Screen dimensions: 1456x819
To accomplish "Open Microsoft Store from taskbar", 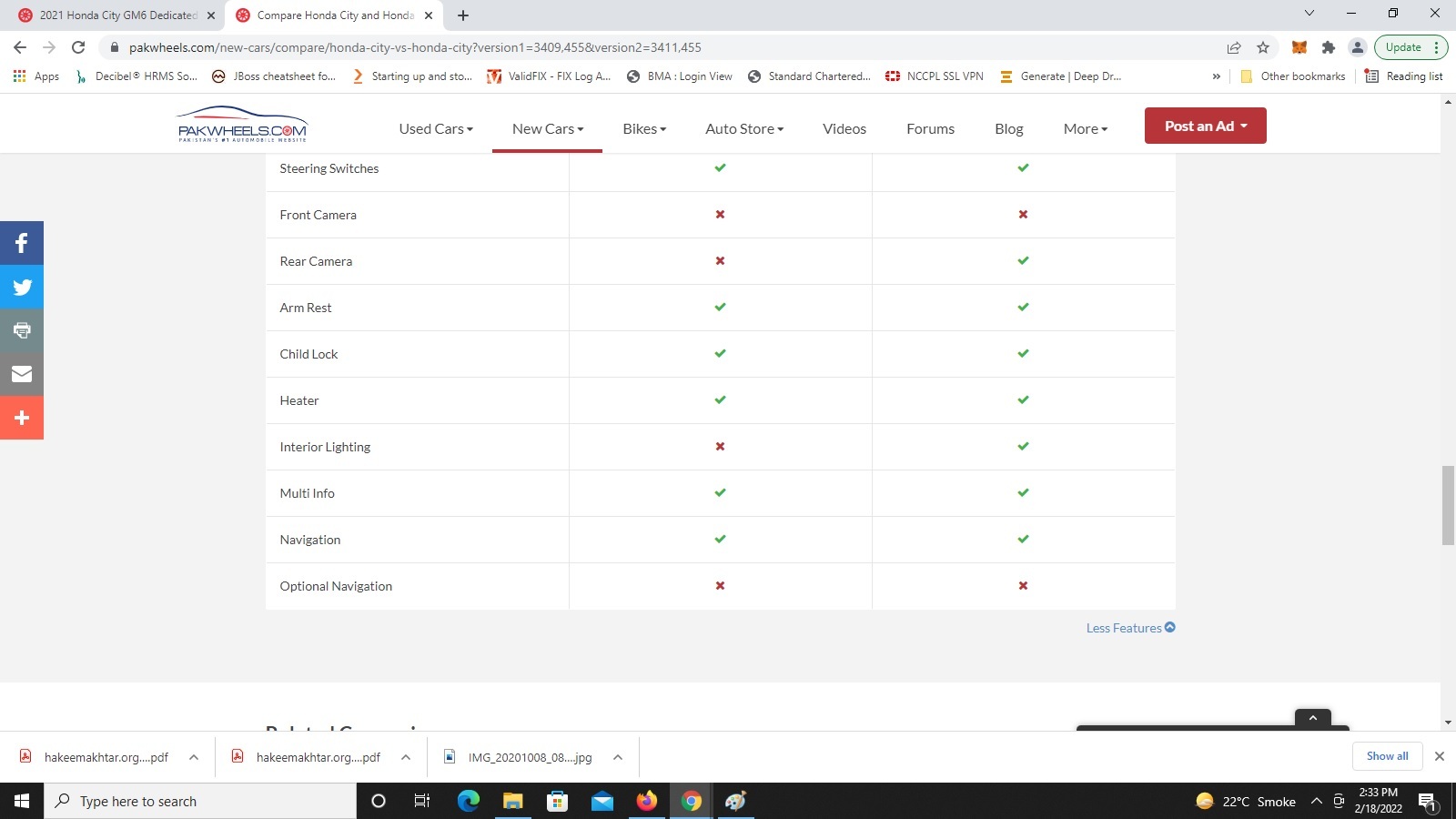I will pos(557,801).
